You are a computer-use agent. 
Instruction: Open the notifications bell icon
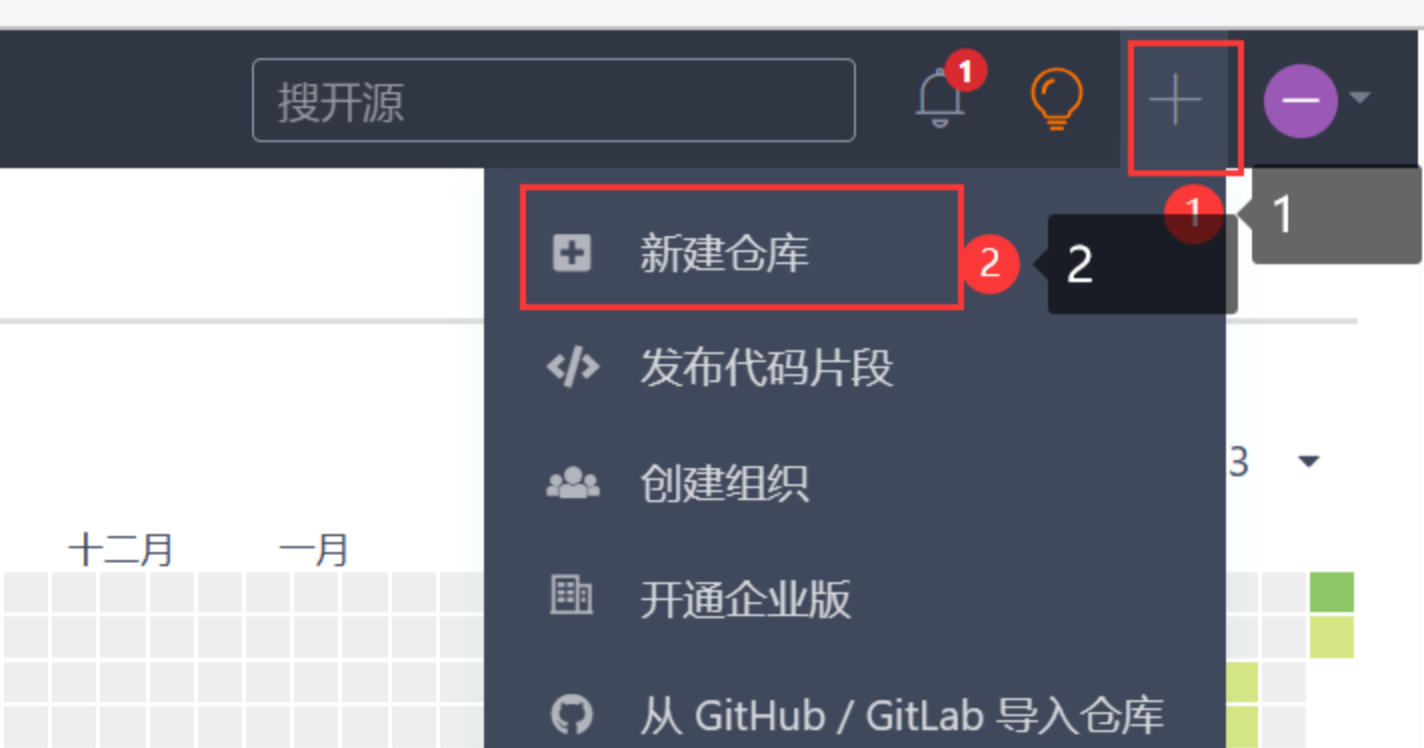(x=941, y=98)
